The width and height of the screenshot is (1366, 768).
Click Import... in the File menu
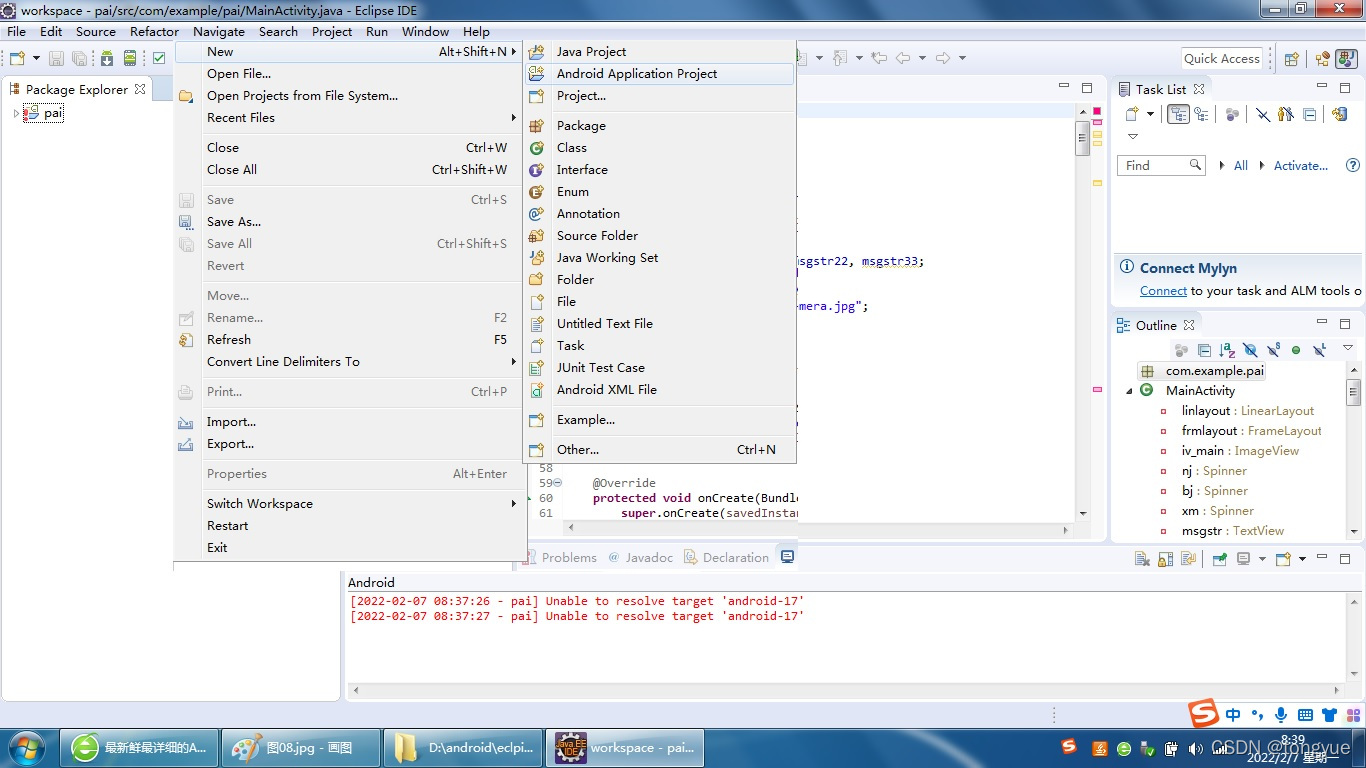click(x=349, y=422)
